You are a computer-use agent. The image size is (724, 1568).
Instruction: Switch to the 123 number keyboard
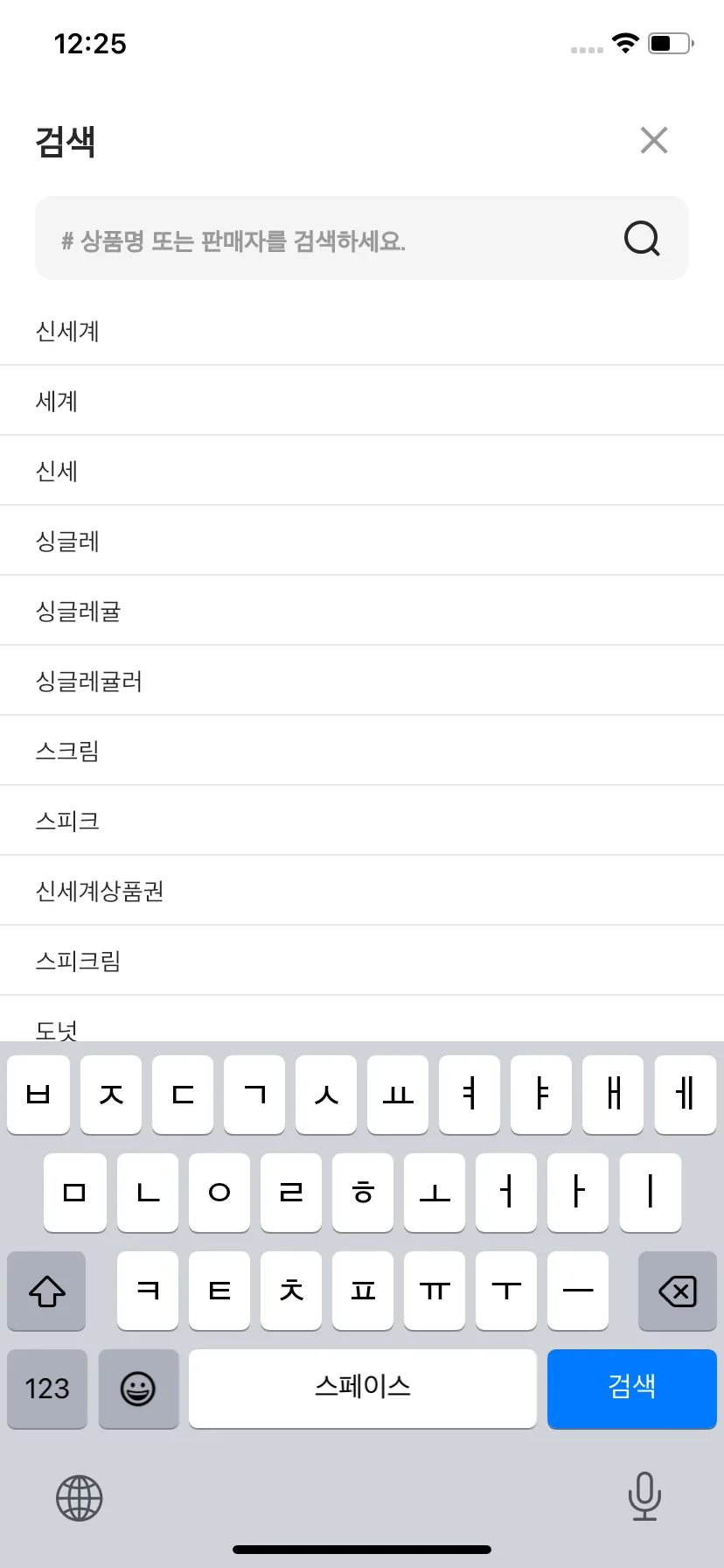click(x=46, y=1389)
